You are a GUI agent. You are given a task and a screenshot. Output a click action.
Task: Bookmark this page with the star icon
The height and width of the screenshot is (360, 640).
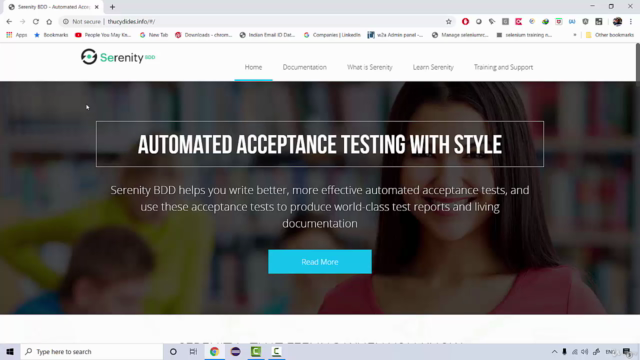[449, 22]
